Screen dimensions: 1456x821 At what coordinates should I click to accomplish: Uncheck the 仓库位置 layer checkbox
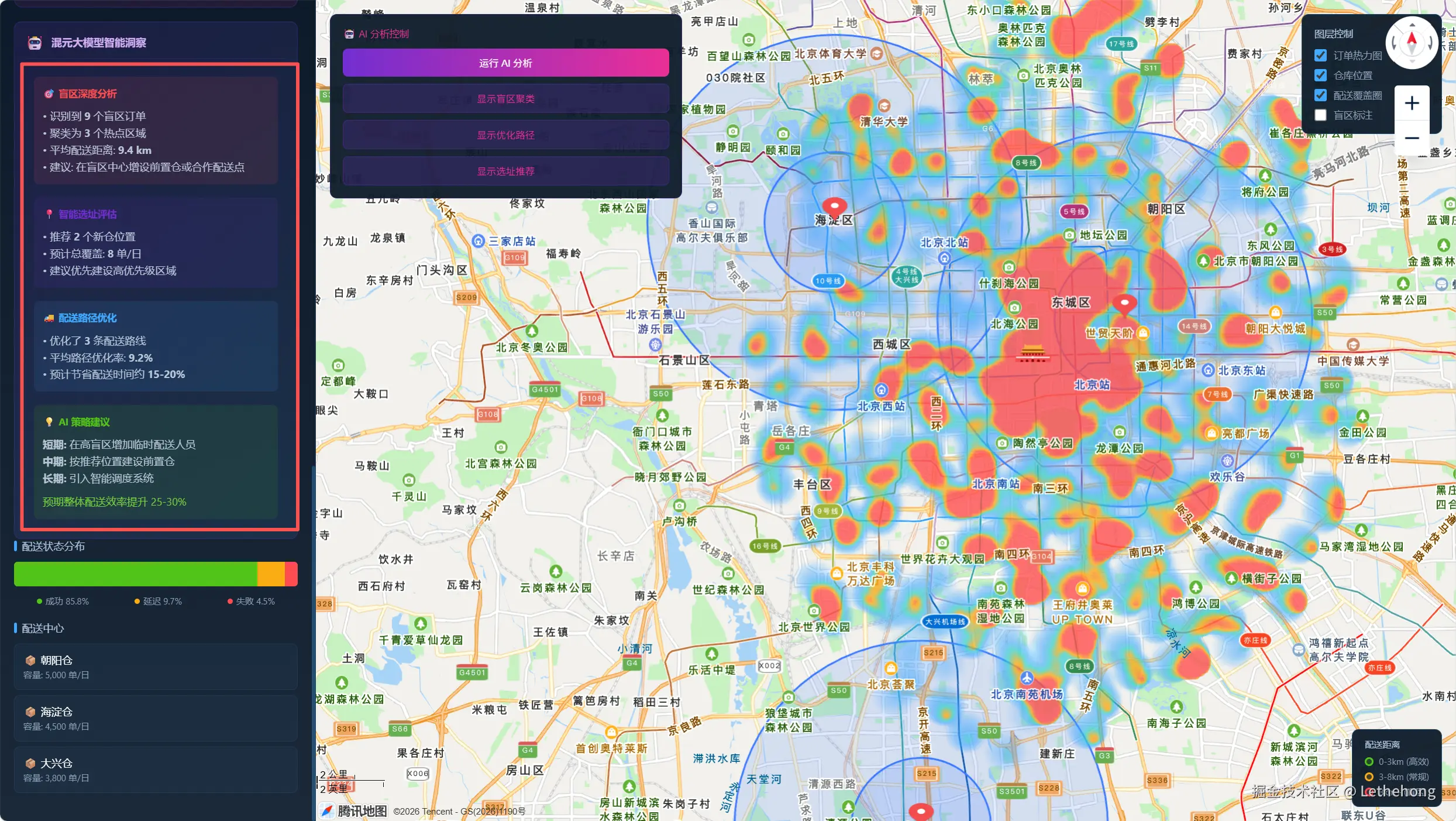1320,75
